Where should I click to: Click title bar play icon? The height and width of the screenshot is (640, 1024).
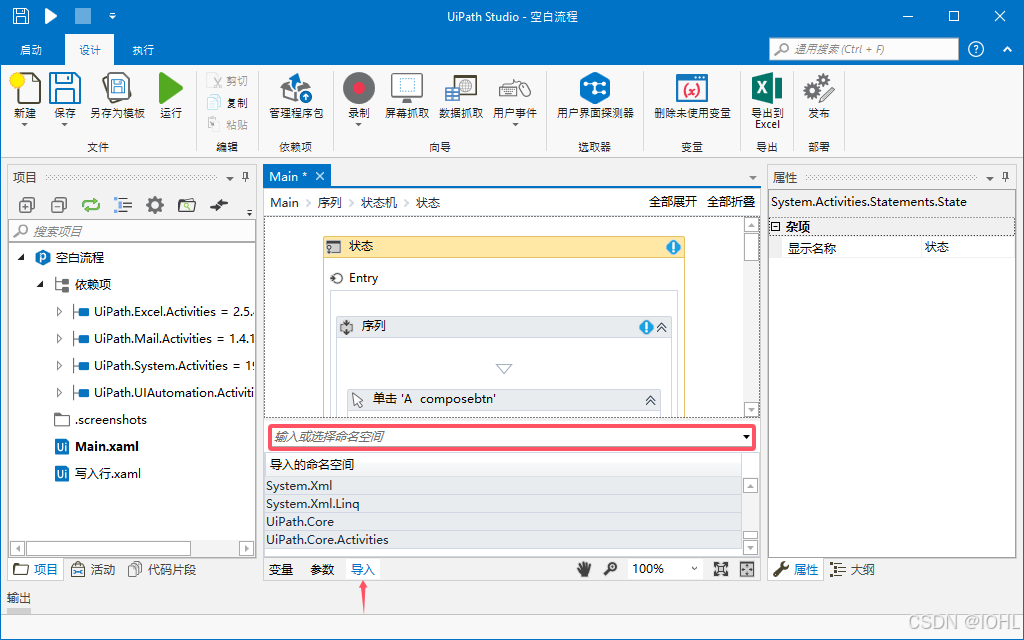pos(51,16)
